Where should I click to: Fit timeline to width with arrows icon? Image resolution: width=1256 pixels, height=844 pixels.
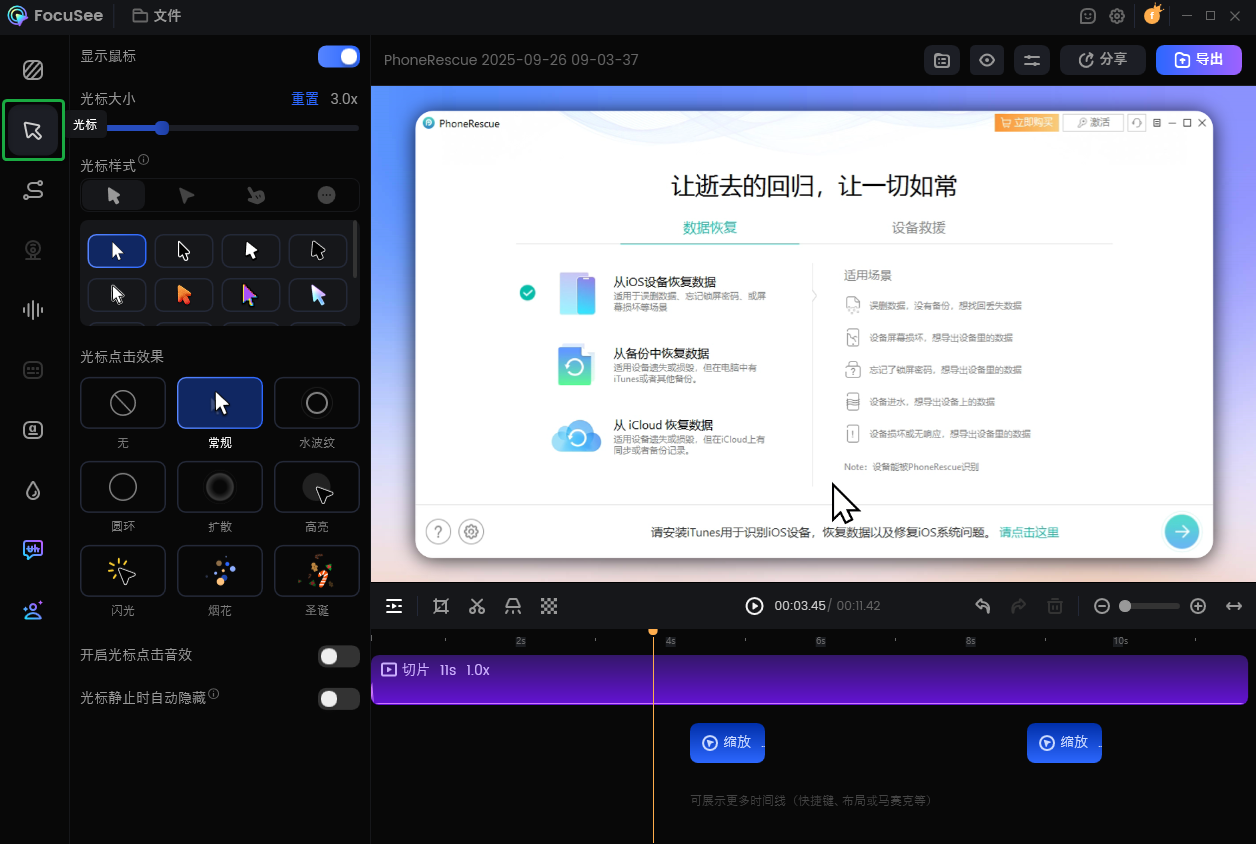(1234, 606)
